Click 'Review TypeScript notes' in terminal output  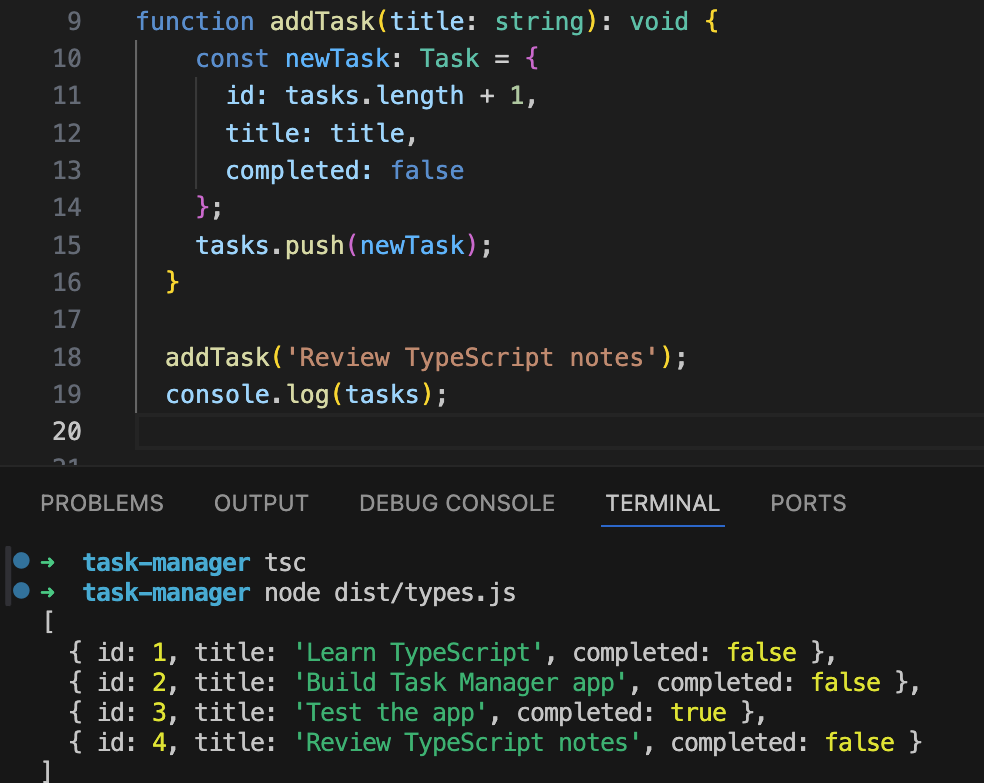(x=467, y=743)
